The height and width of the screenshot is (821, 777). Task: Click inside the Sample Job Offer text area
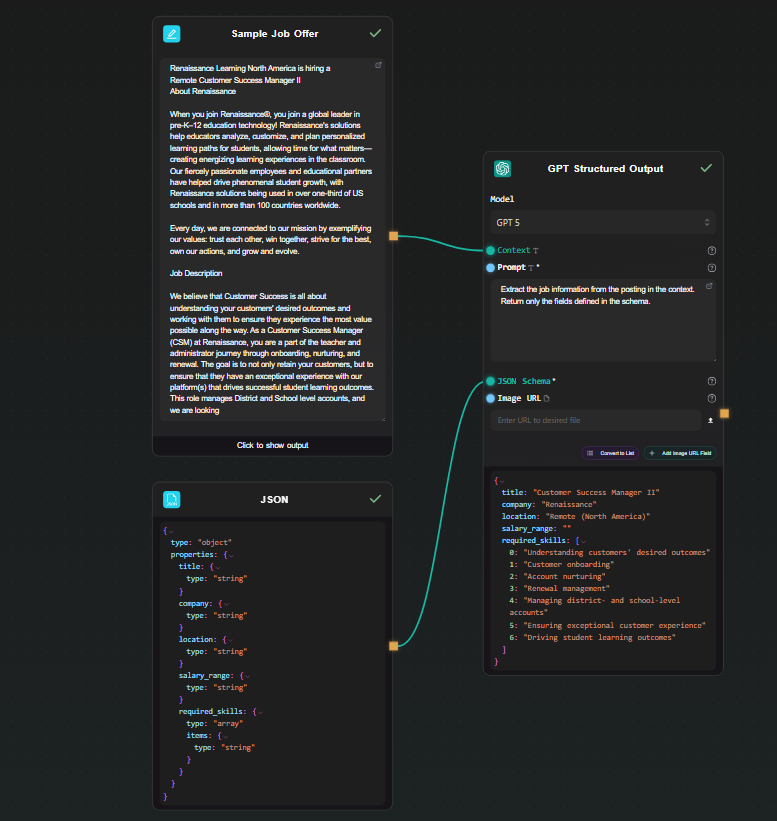coord(272,239)
